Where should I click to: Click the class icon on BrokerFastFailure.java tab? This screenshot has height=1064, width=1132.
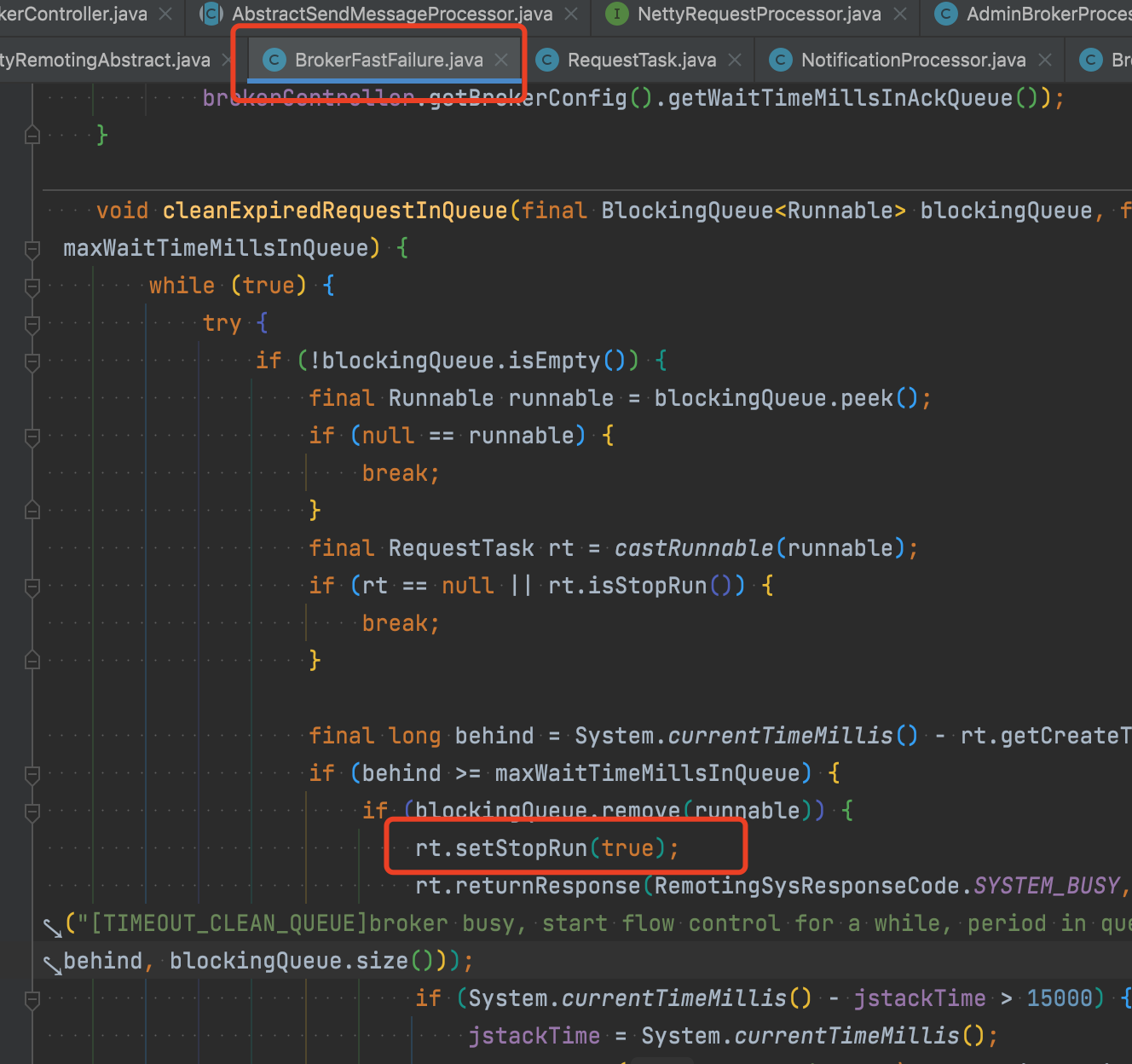coord(273,60)
